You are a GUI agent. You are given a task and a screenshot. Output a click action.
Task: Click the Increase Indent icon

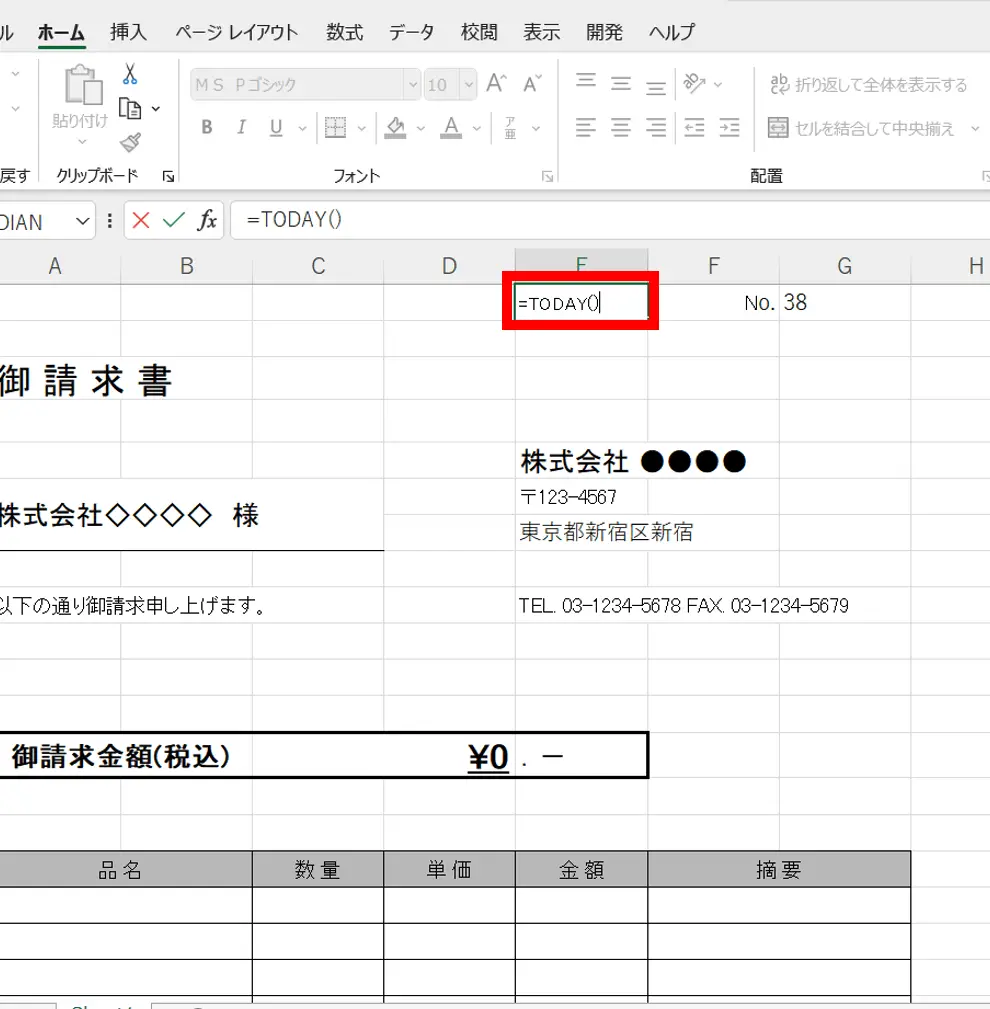tap(729, 128)
